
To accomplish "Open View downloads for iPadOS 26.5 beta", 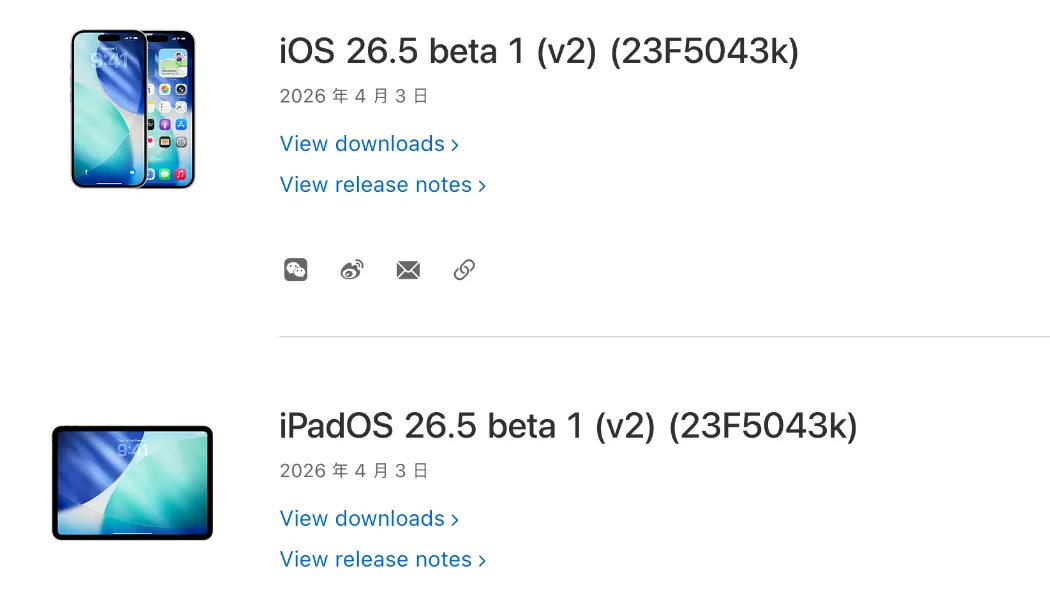I will 362,519.
